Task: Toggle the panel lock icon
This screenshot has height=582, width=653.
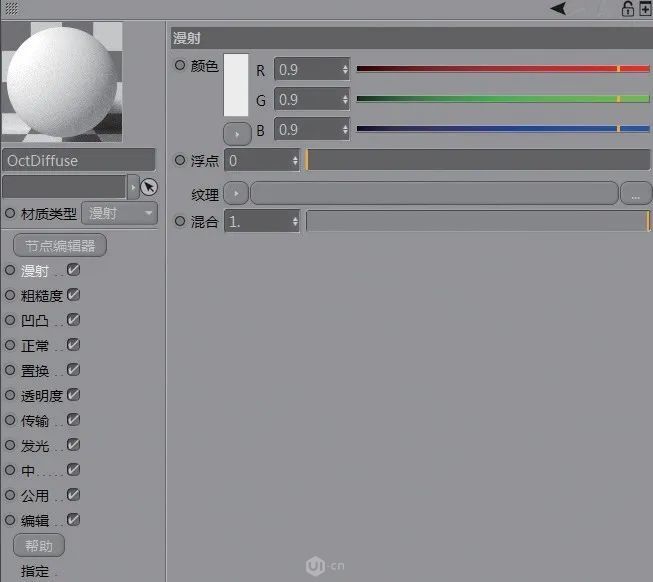Action: coord(627,9)
